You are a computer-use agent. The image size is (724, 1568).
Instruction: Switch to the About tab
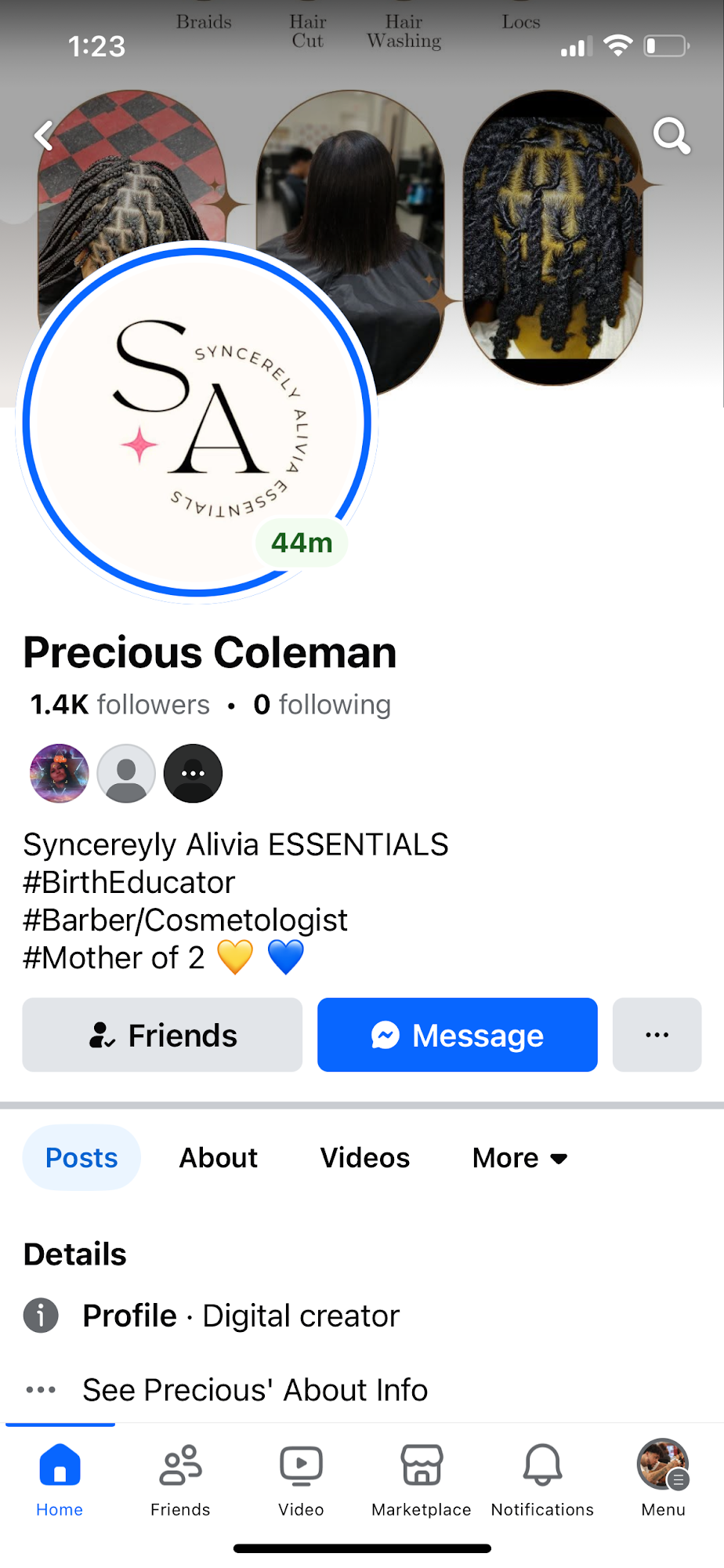tap(219, 1158)
